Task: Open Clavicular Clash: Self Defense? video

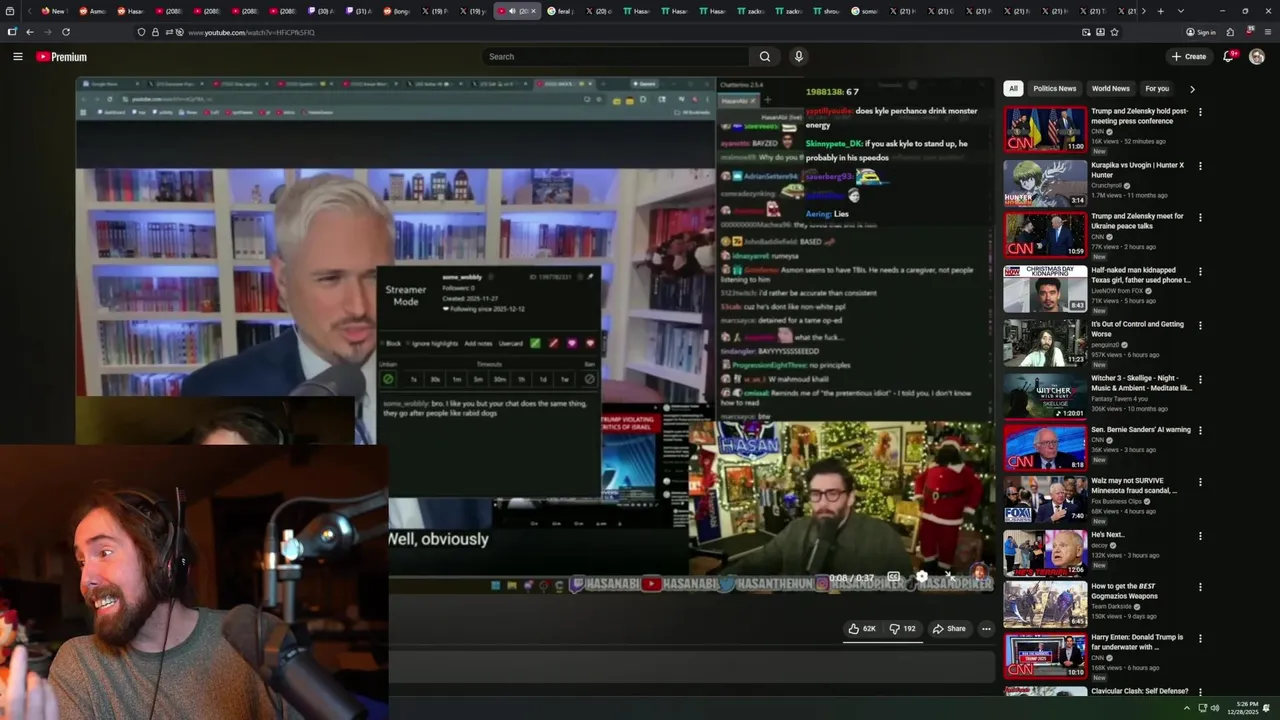Action: point(1139,691)
